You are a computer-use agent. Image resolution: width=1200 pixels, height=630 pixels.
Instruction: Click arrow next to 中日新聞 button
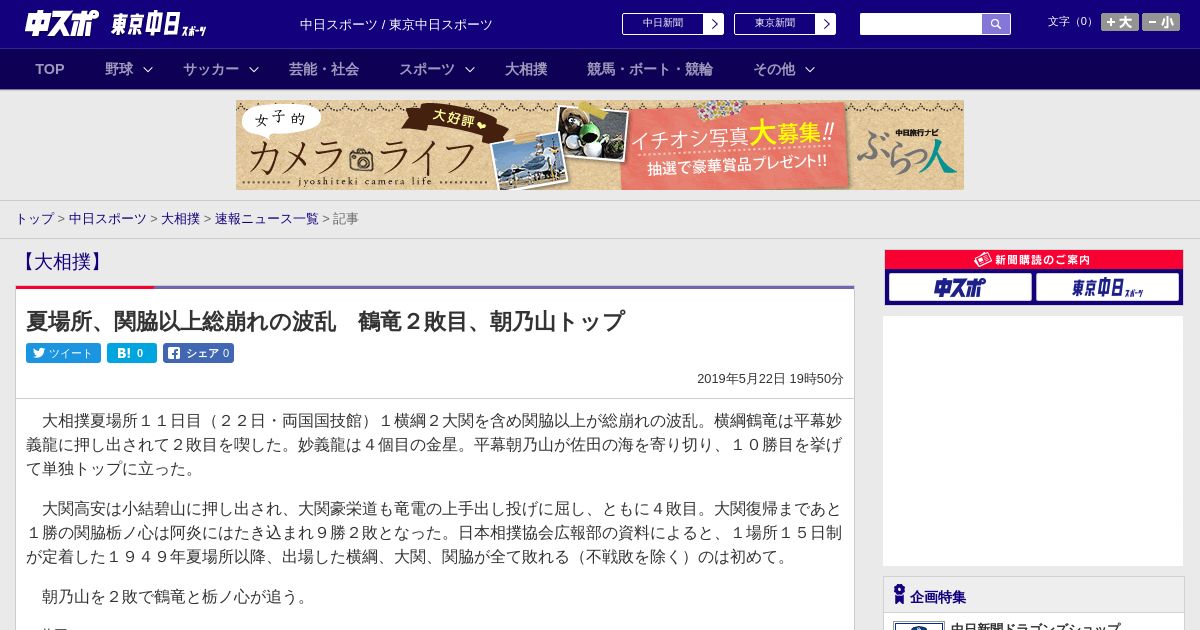click(x=713, y=24)
